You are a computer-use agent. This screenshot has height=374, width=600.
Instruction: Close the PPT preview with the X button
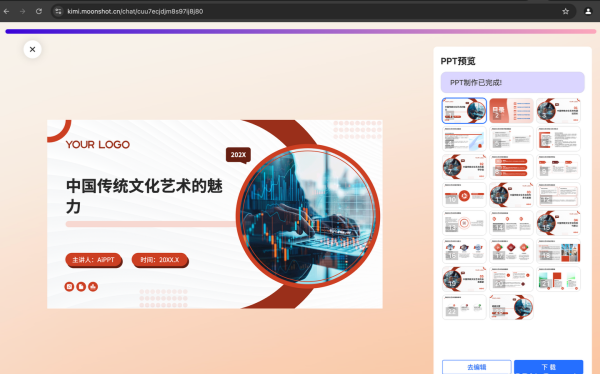pyautogui.click(x=33, y=49)
